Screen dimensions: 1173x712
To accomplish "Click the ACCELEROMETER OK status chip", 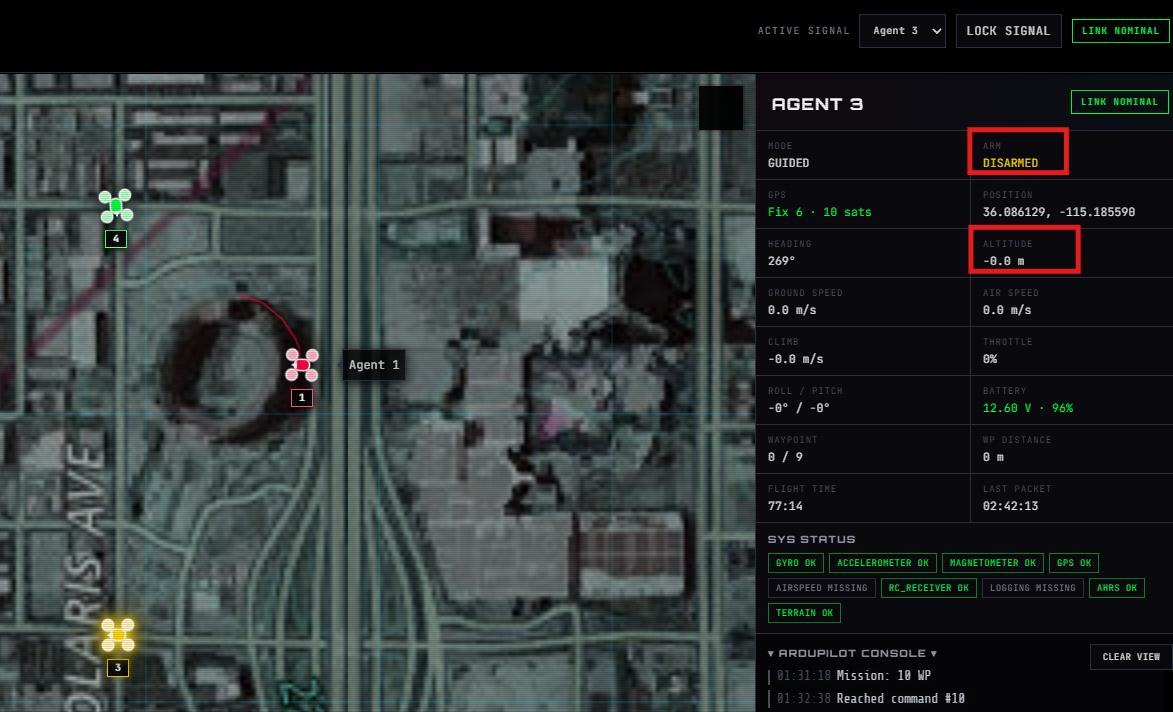I will coord(883,563).
